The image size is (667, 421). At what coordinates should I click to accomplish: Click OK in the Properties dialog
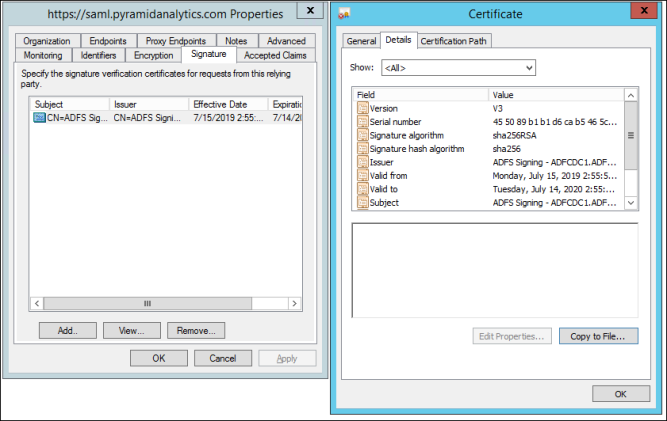coord(159,358)
